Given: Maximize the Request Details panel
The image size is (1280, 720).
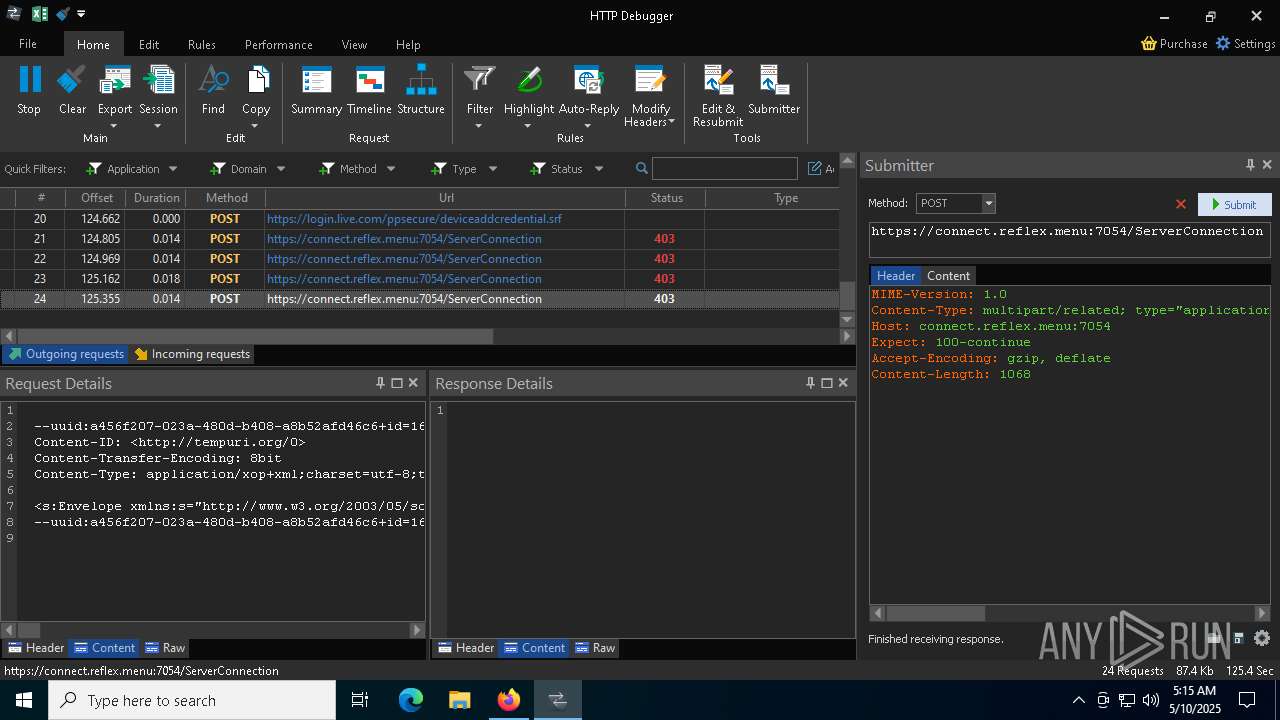Looking at the screenshot, I should pyautogui.click(x=397, y=383).
